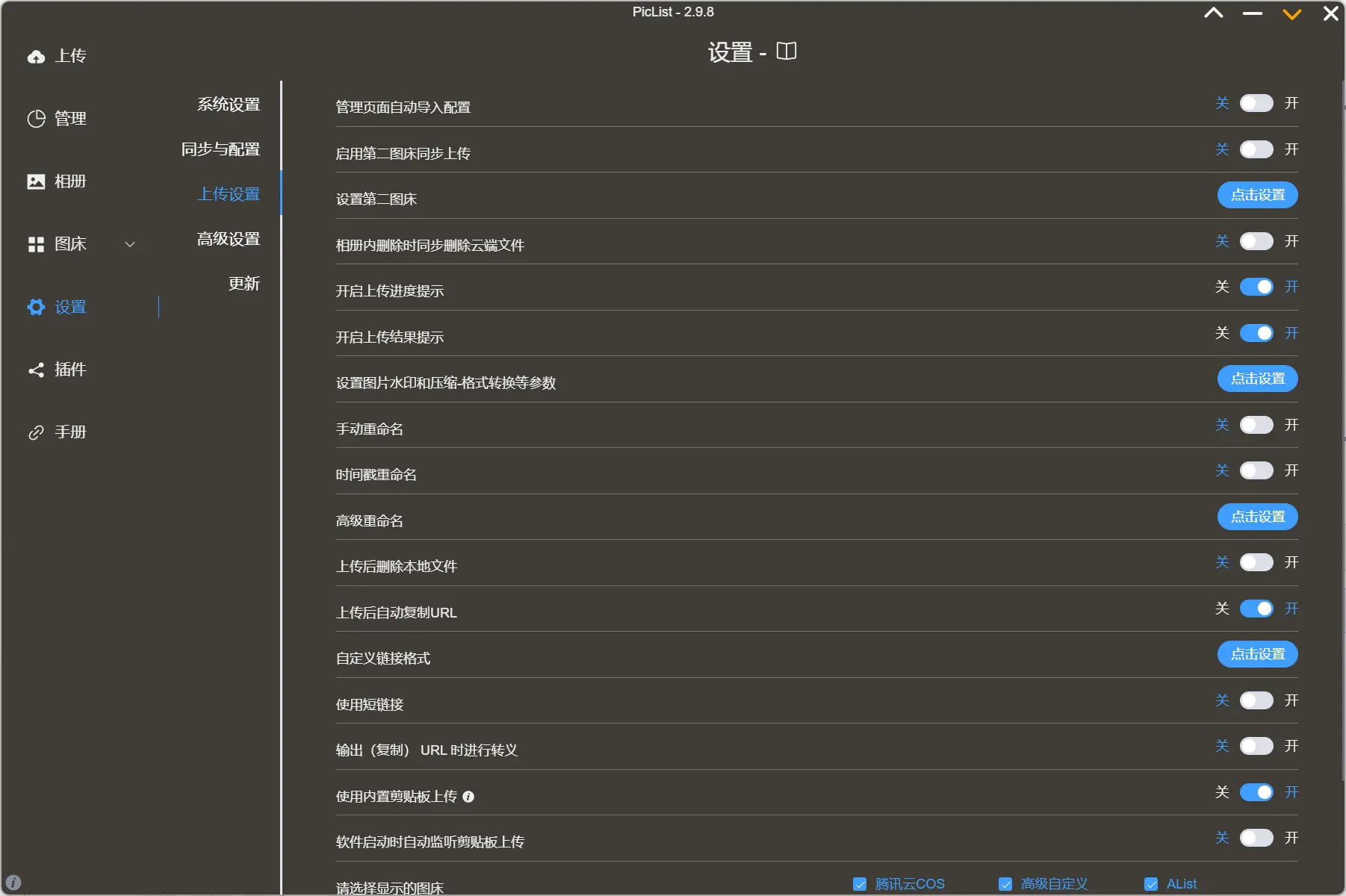This screenshot has width=1346, height=896.
Task: Open the settings documentation book icon
Action: pos(787,52)
